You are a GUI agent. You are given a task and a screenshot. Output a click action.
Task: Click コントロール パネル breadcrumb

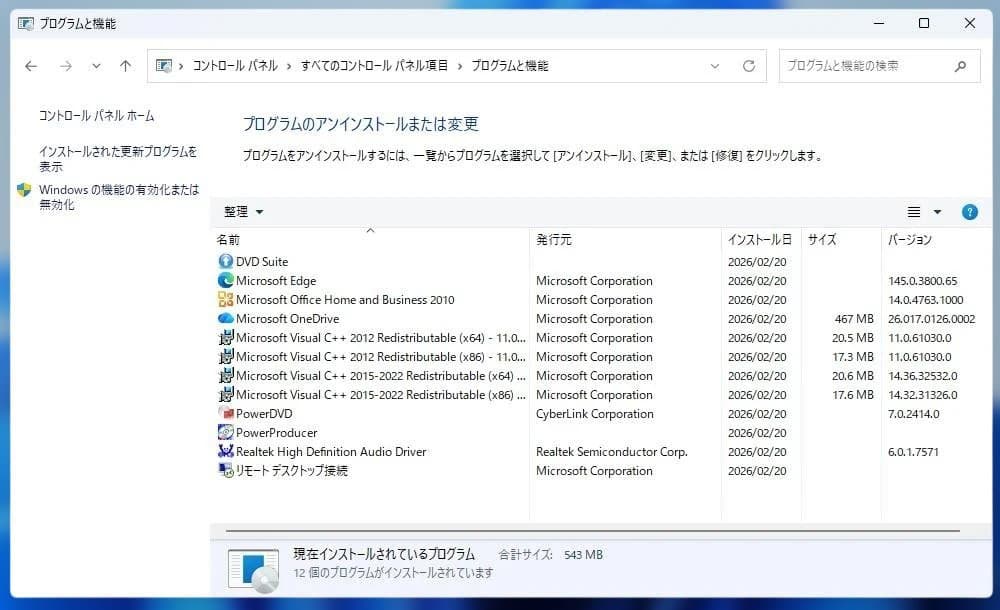tap(235, 66)
